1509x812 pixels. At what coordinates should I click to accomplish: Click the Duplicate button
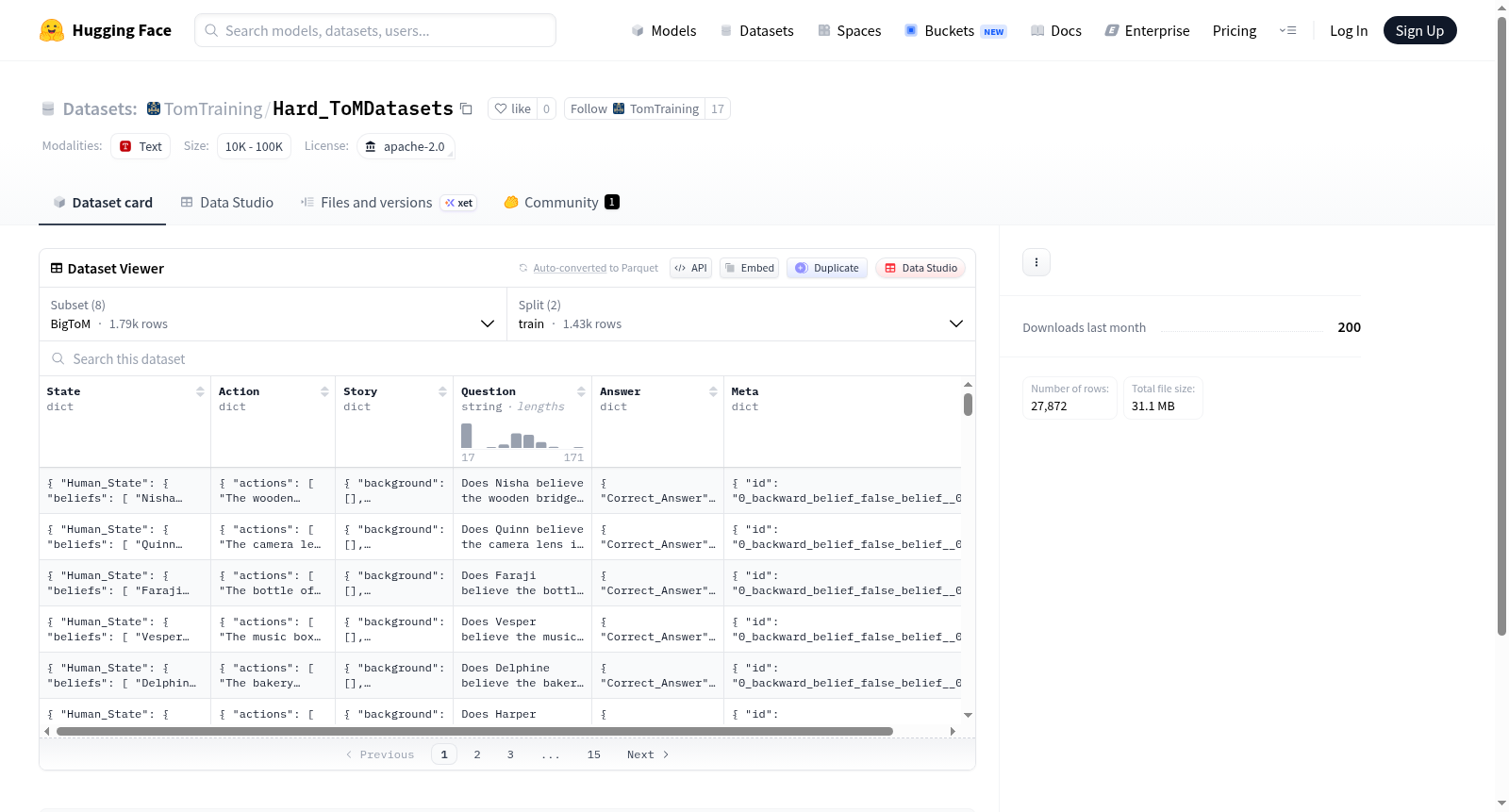(827, 268)
